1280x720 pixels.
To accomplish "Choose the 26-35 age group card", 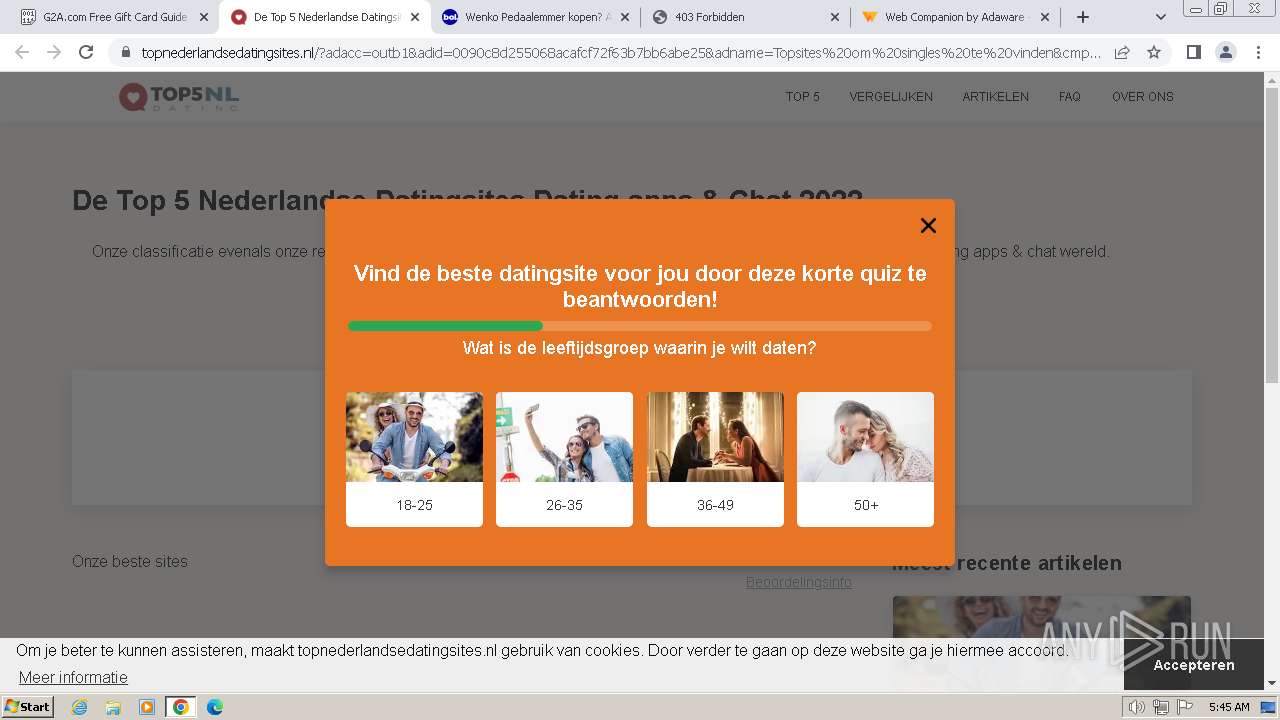I will click(564, 459).
